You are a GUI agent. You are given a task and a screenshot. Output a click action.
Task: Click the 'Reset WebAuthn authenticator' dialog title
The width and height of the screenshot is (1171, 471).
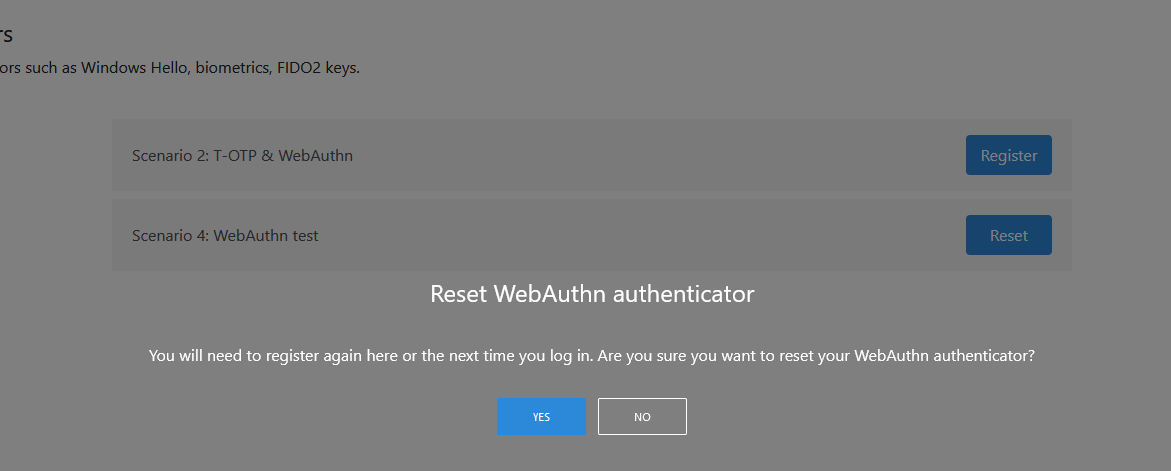coord(591,294)
